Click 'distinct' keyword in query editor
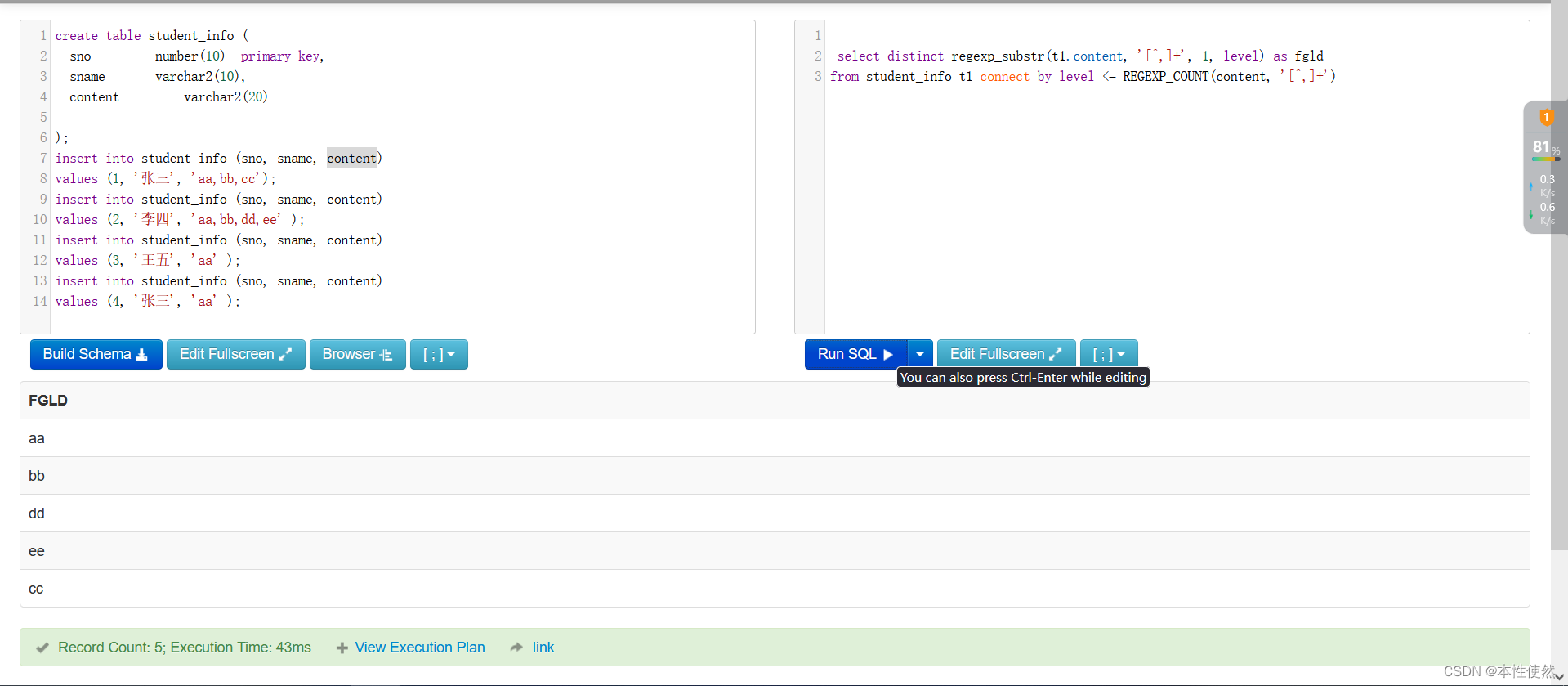This screenshot has width=1568, height=686. coord(915,56)
